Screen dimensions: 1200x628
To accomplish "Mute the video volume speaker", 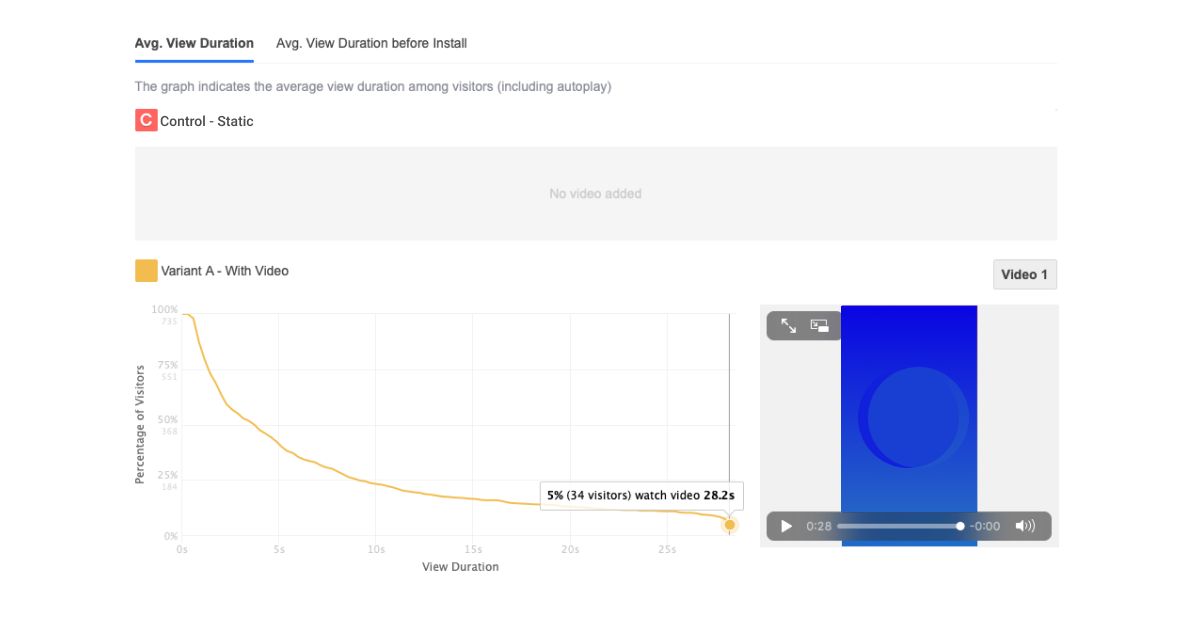I will point(1025,526).
